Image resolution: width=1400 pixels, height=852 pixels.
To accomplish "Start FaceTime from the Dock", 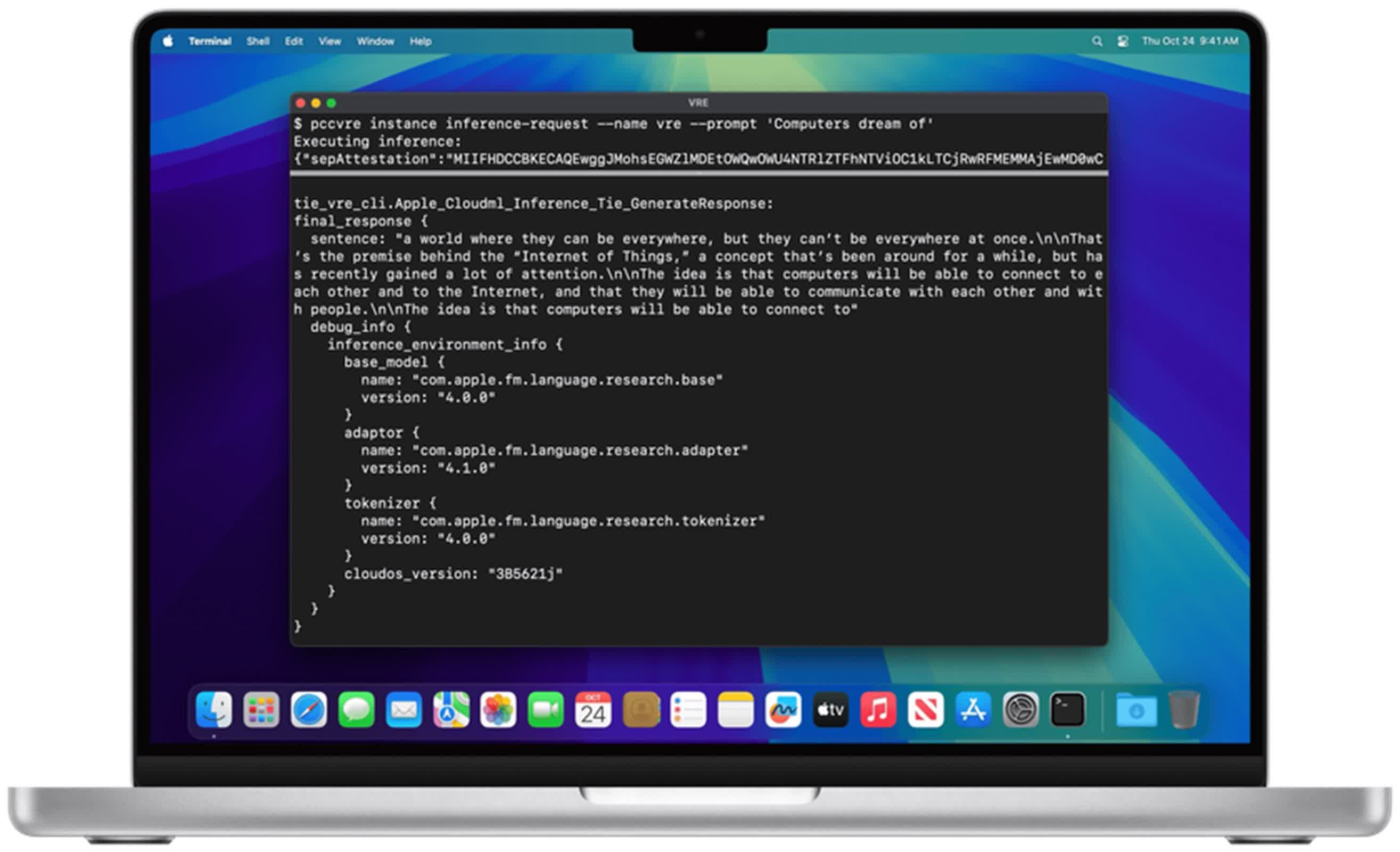I will pos(546,709).
